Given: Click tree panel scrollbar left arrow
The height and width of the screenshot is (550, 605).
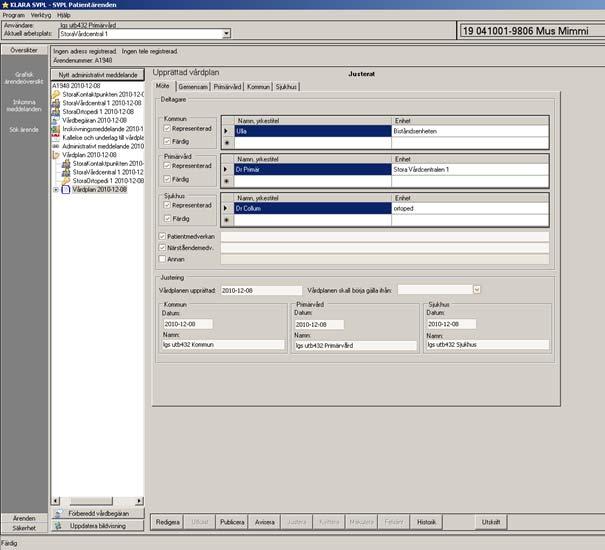Looking at the screenshot, I should pos(56,501).
